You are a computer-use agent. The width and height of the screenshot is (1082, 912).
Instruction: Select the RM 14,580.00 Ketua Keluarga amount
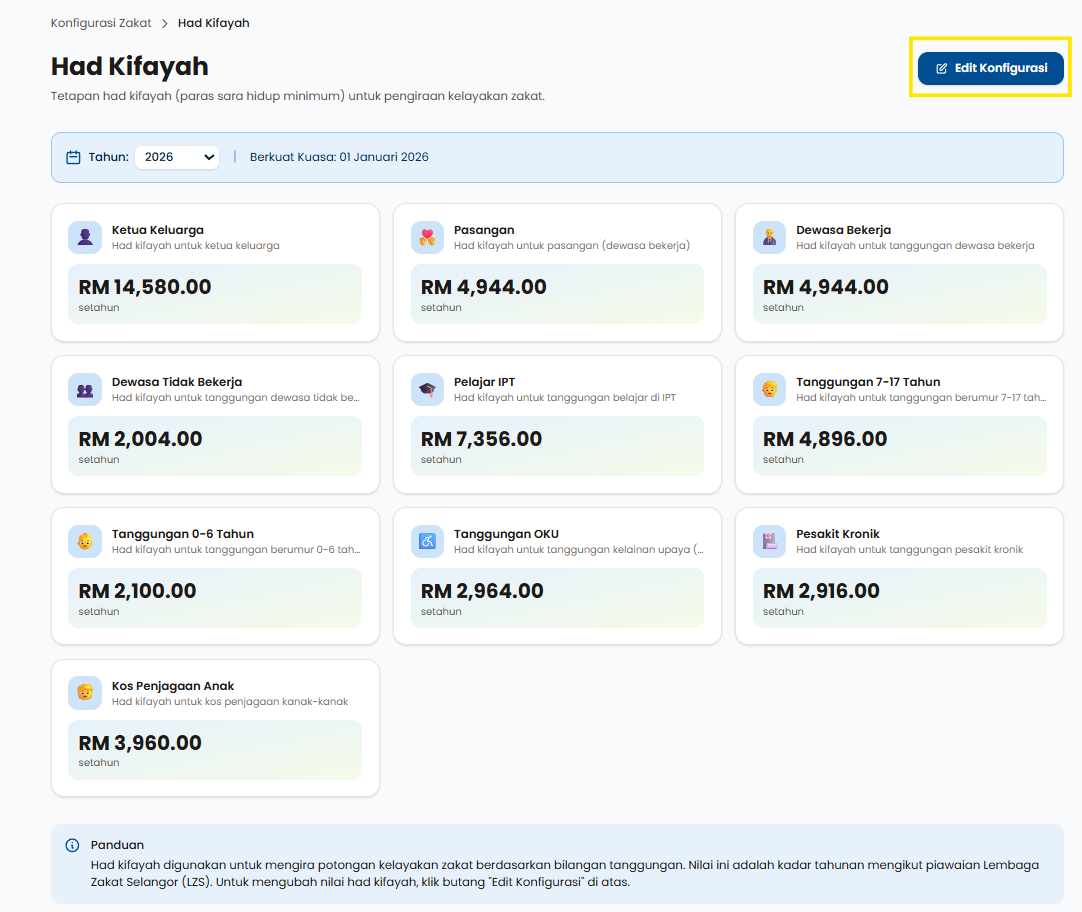(145, 287)
